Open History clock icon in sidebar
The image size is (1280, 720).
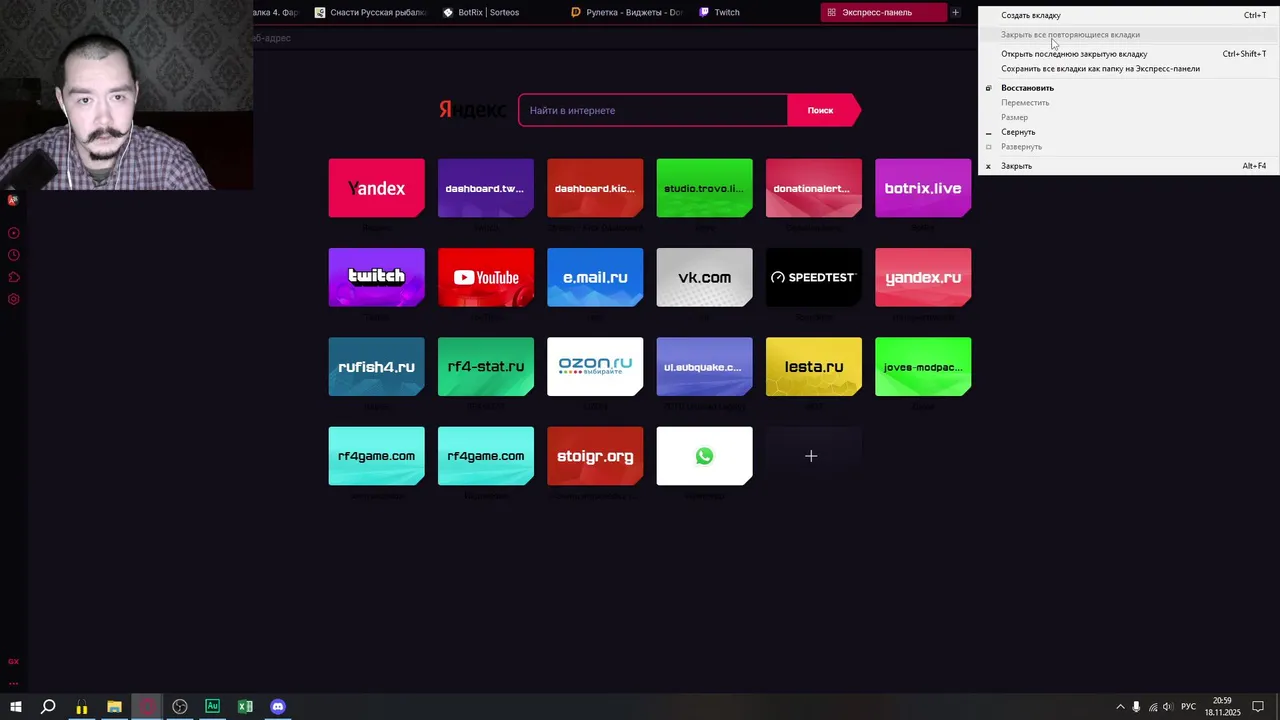click(x=13, y=255)
